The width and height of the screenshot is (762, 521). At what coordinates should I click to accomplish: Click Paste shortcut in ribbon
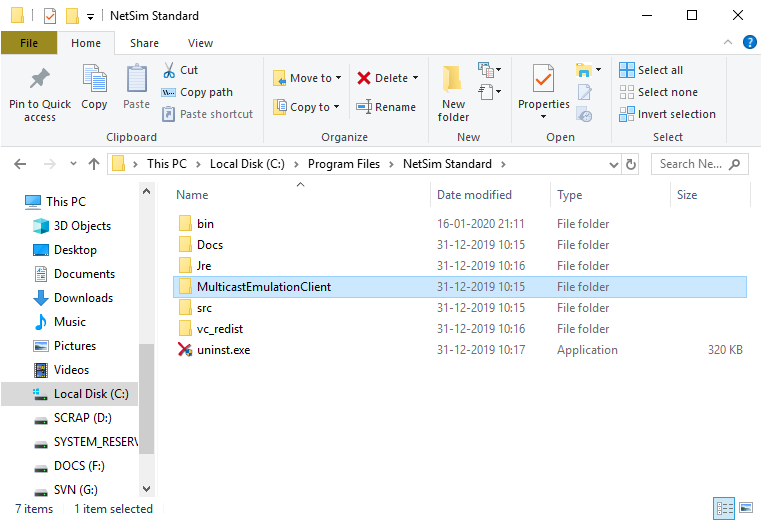tap(208, 114)
